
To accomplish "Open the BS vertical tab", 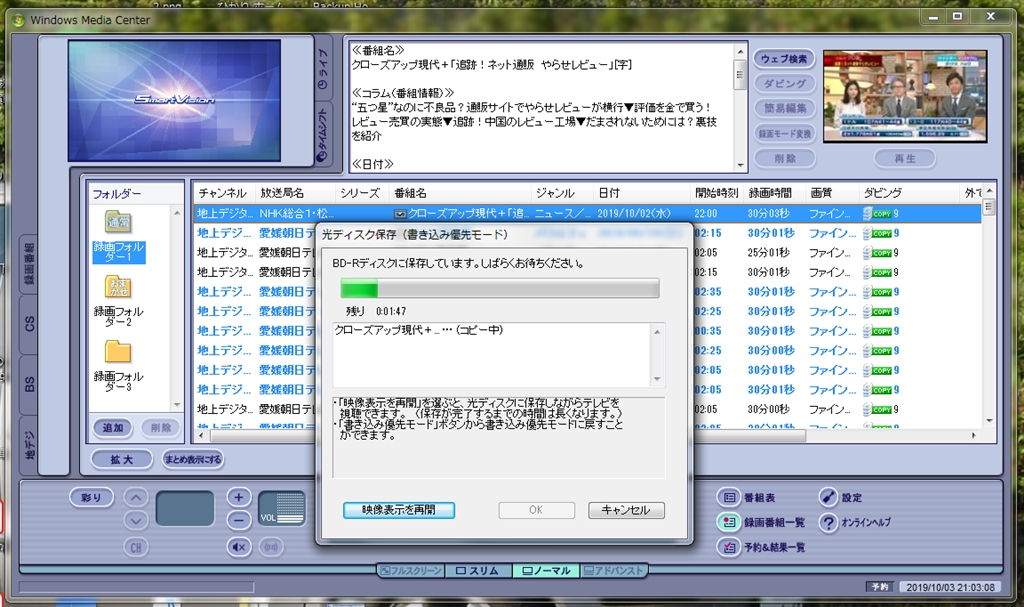I will click(x=29, y=385).
